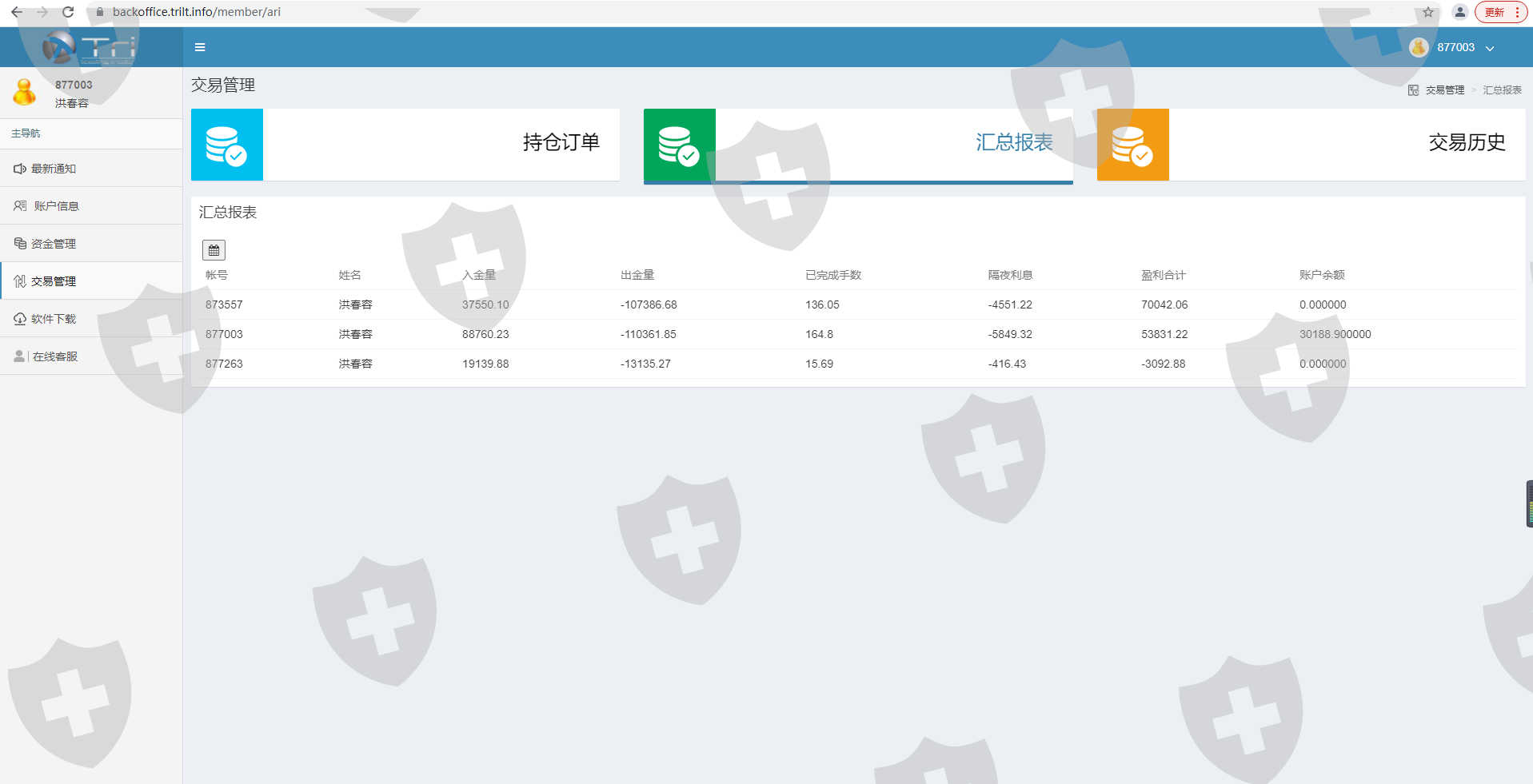Toggle the hamburger sidebar menu icon
1533x784 pixels.
point(200,47)
